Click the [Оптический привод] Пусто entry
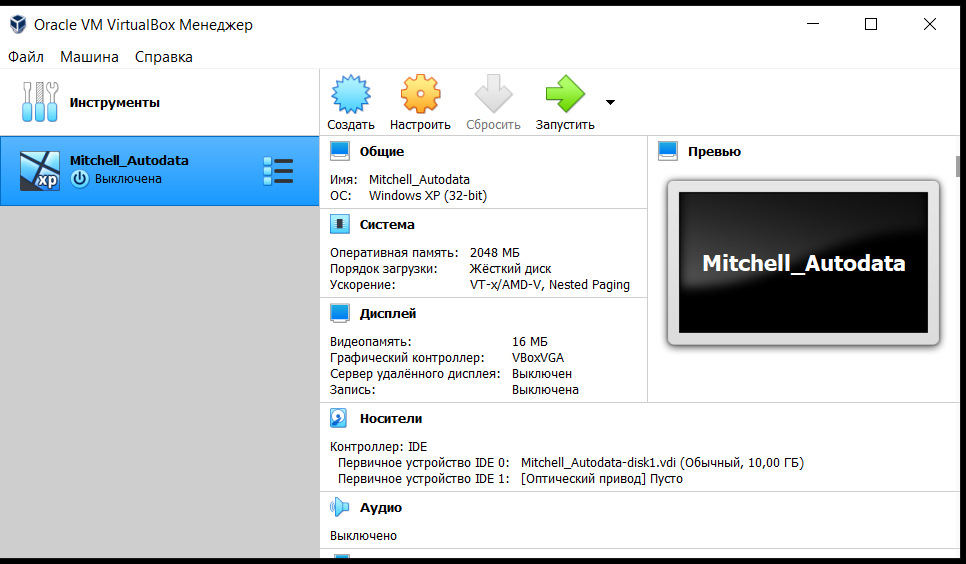This screenshot has height=564, width=966. click(x=602, y=478)
